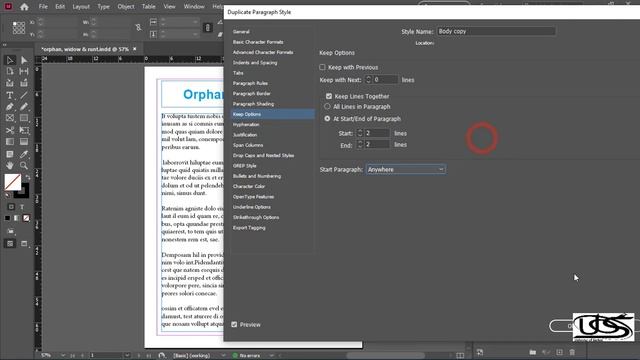Adjust End lines stepper
Screen dimensions: 640x360
(x=360, y=144)
